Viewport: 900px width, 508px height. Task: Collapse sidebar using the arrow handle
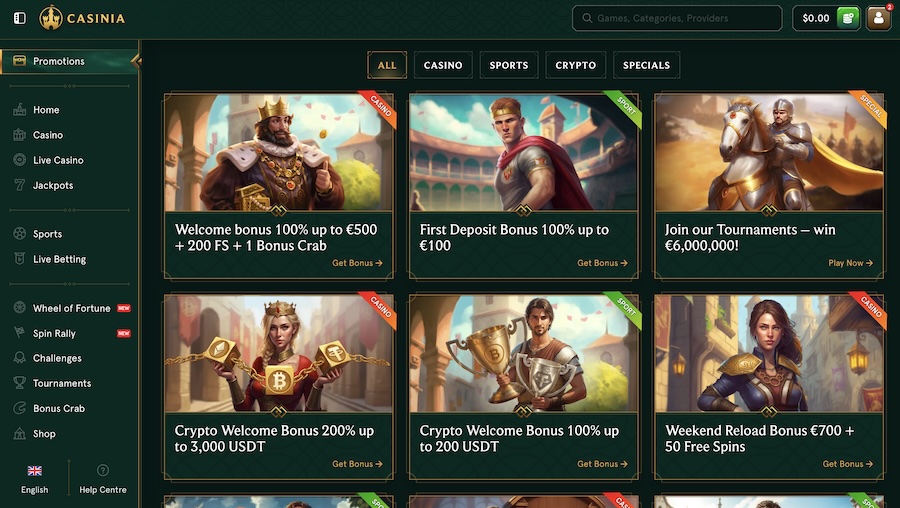tap(136, 61)
